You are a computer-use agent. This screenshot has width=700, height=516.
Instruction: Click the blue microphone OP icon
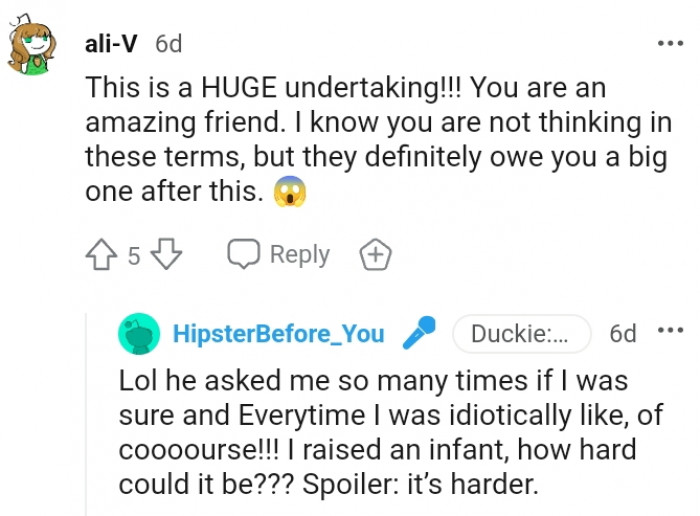419,333
